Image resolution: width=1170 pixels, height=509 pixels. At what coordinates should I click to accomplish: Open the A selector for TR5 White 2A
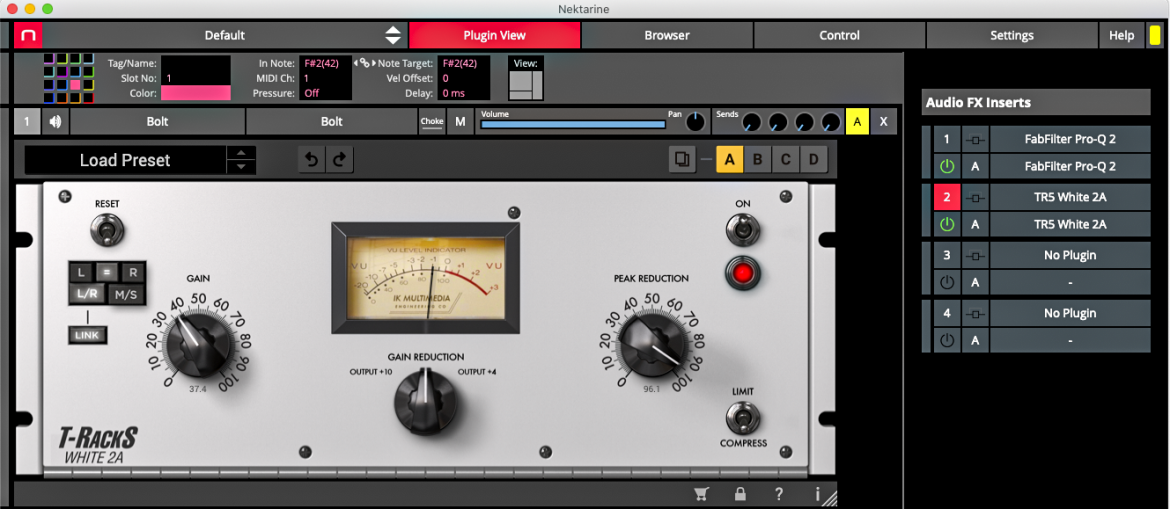[x=975, y=225]
